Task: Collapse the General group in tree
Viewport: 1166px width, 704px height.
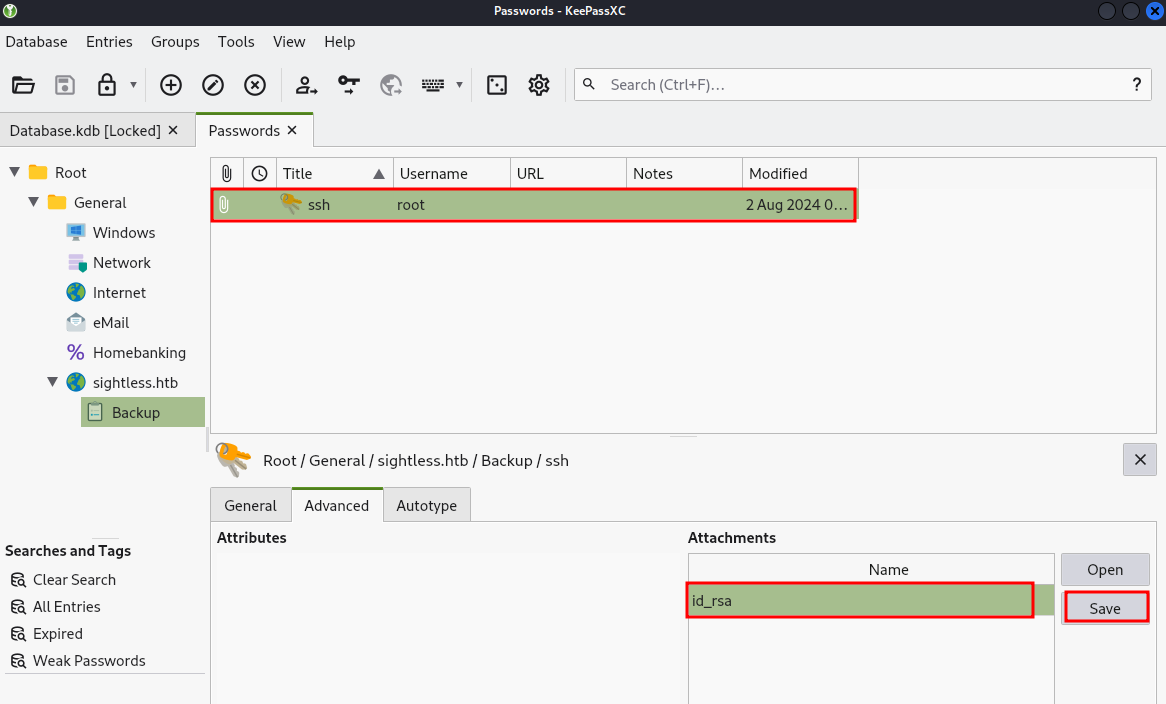Action: tap(34, 202)
